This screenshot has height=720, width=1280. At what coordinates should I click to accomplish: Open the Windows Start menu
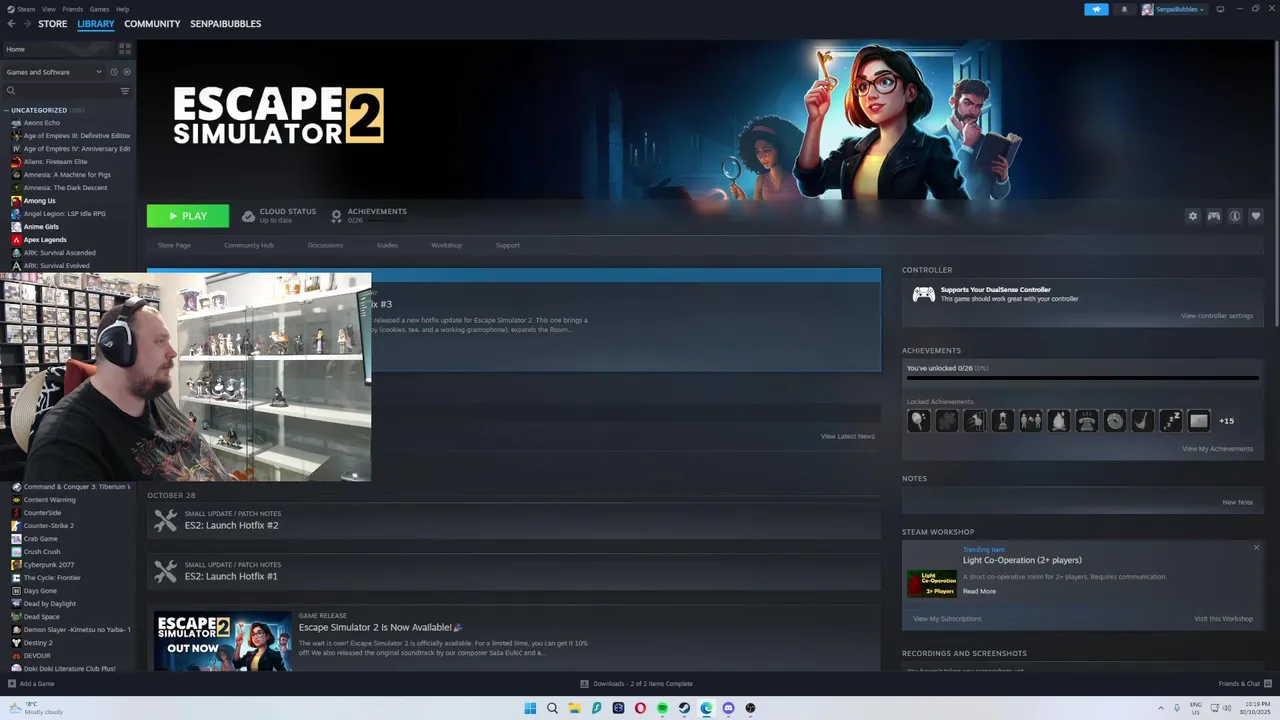click(530, 708)
